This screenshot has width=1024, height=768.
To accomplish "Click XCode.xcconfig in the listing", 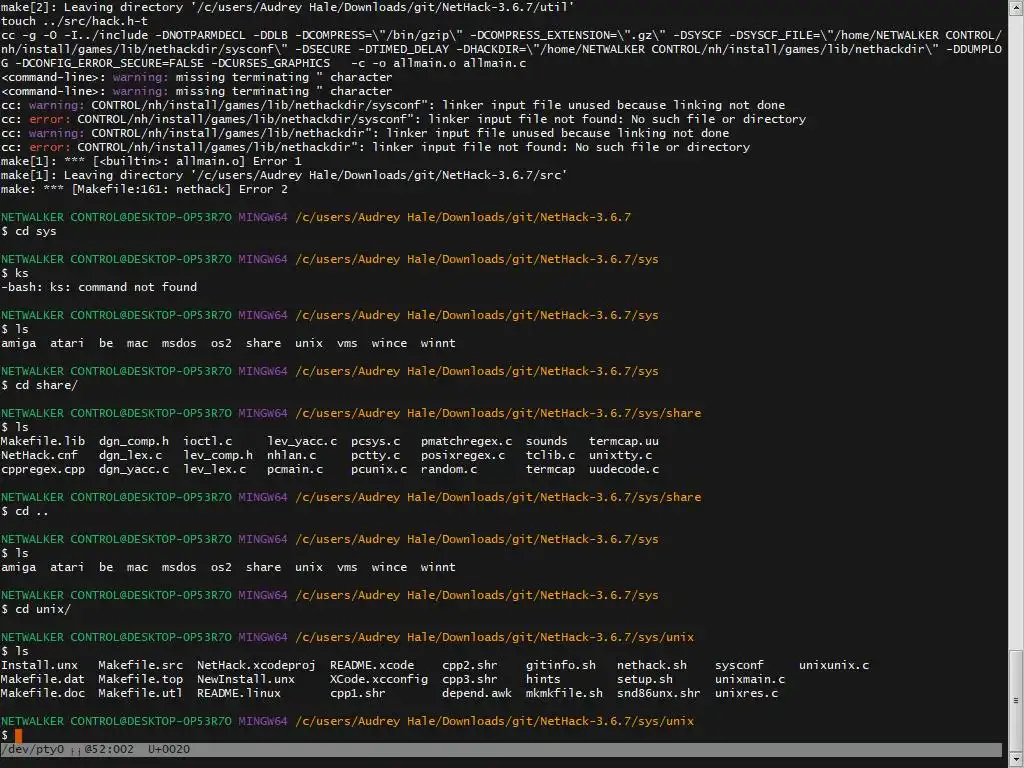I will [x=379, y=679].
